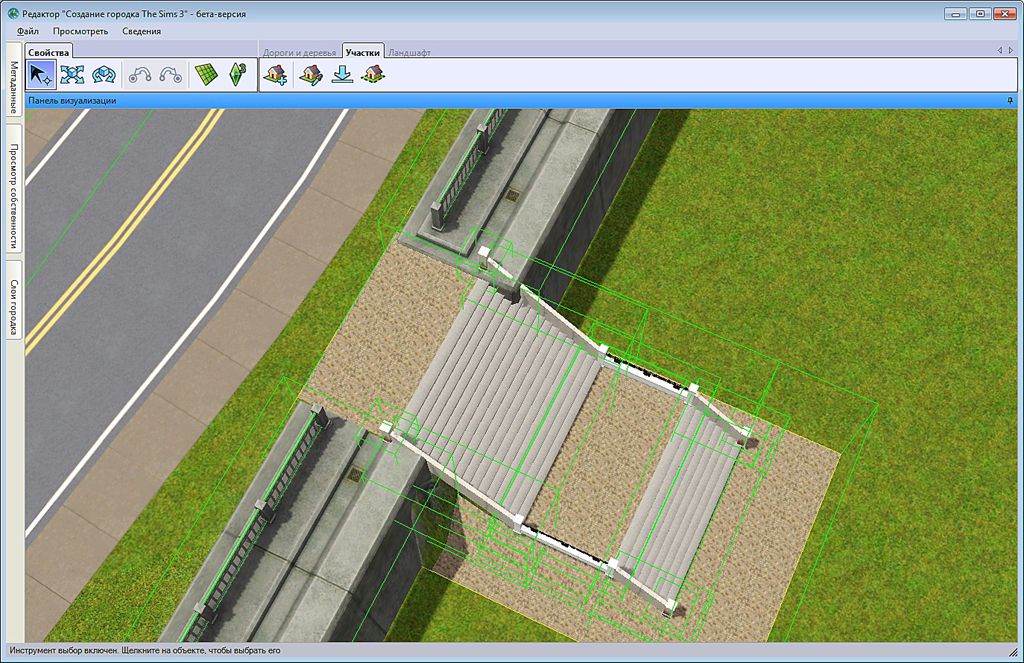1024x663 pixels.
Task: Switch to the Ландшафт tab
Action: 409,51
